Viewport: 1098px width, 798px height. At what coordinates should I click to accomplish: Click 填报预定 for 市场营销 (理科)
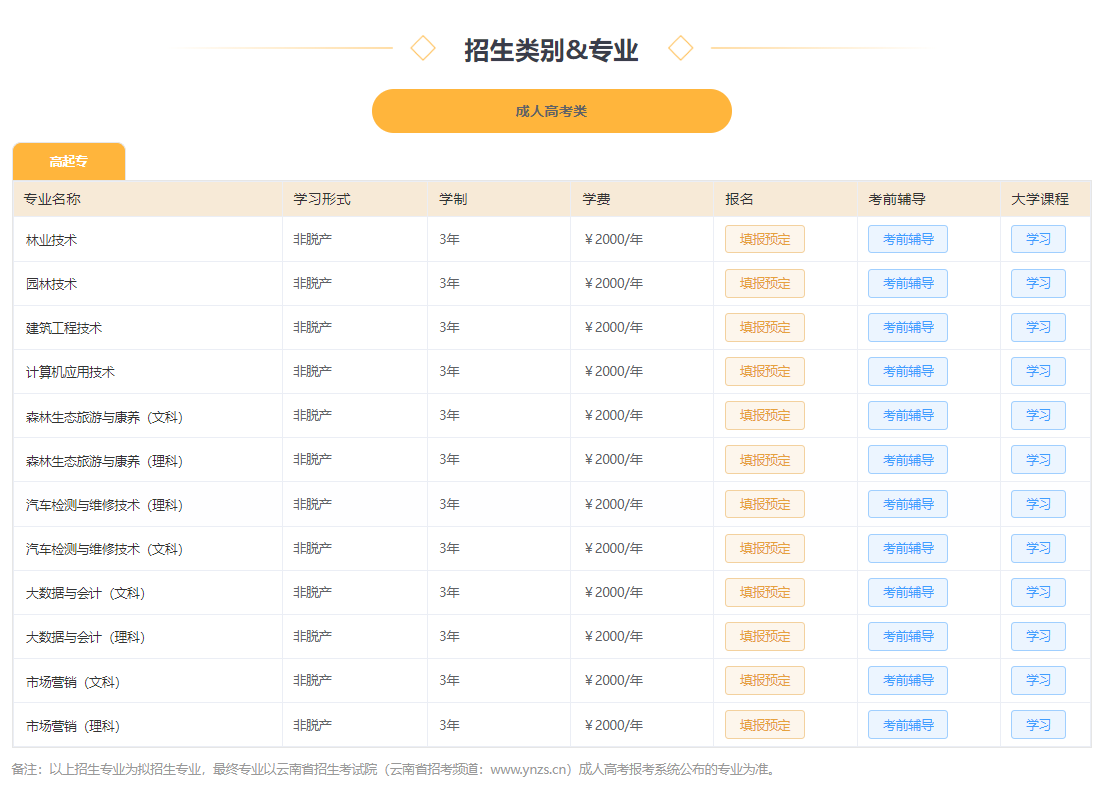point(765,724)
